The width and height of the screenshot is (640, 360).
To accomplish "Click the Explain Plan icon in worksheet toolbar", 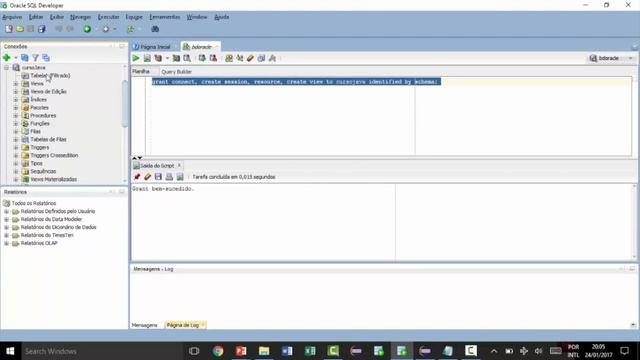I will [x=158, y=58].
